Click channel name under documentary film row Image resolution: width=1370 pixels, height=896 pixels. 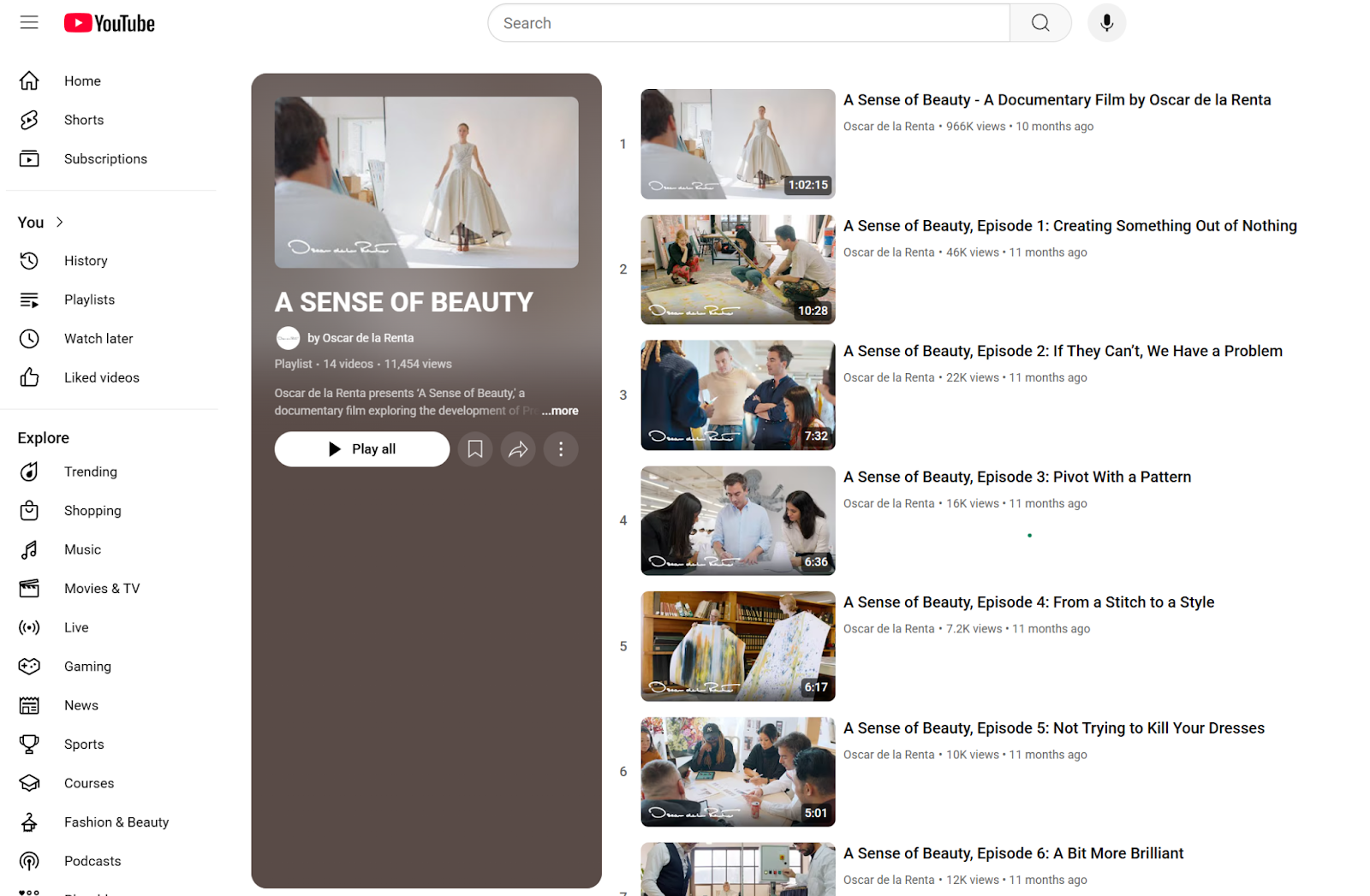coord(889,127)
